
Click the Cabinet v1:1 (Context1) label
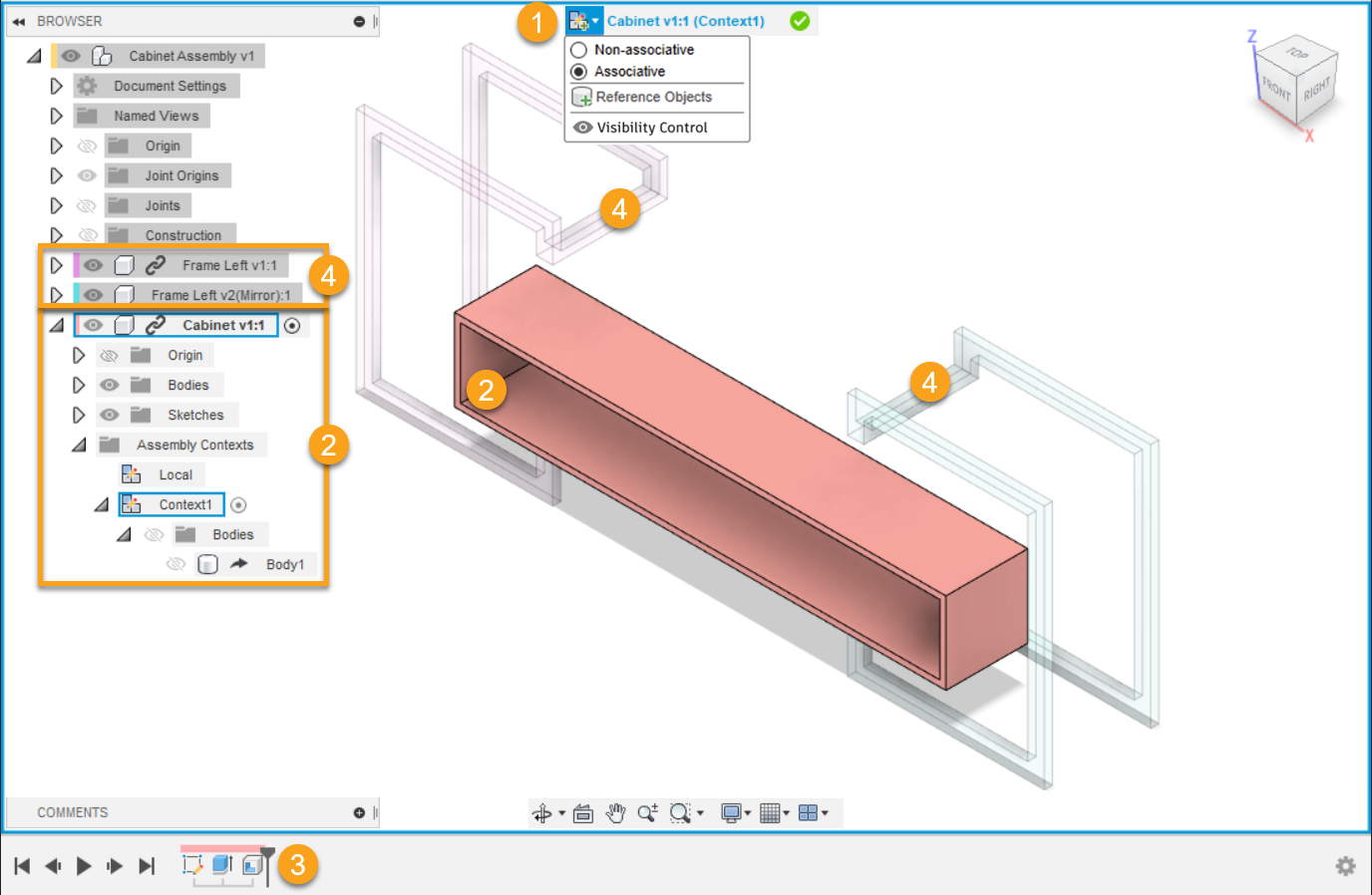686,21
